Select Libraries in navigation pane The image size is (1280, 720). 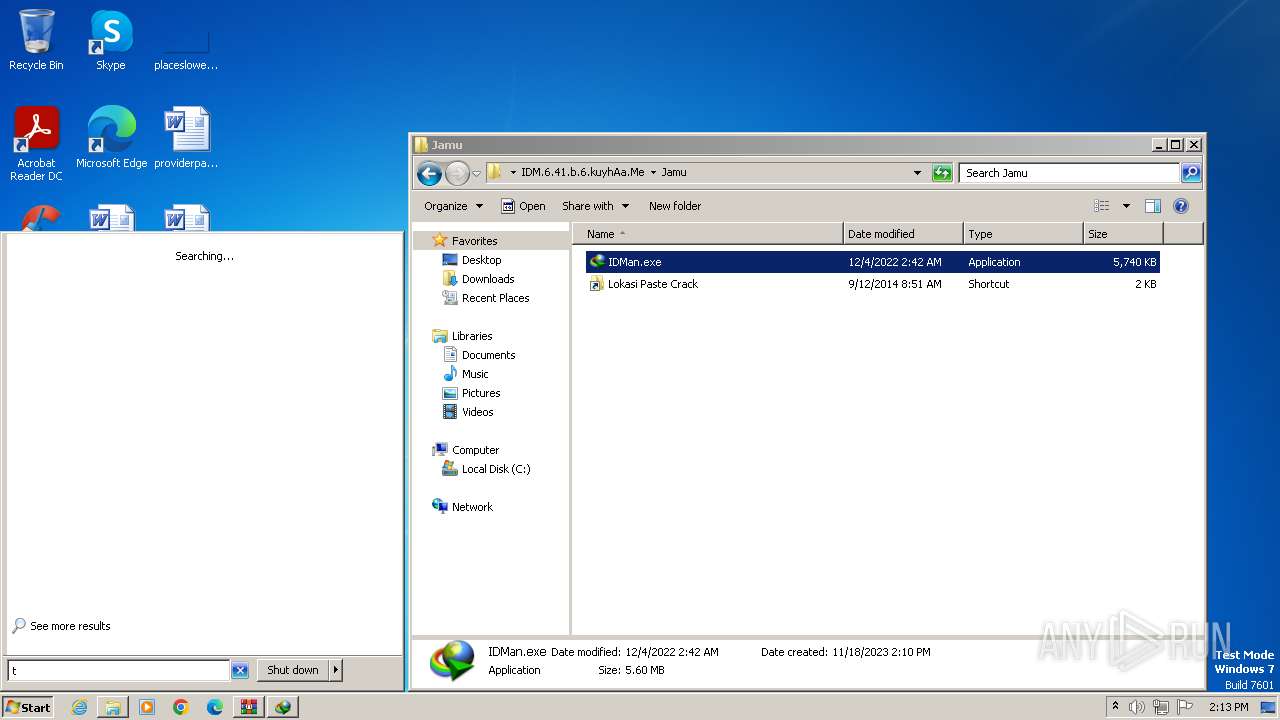click(x=471, y=336)
